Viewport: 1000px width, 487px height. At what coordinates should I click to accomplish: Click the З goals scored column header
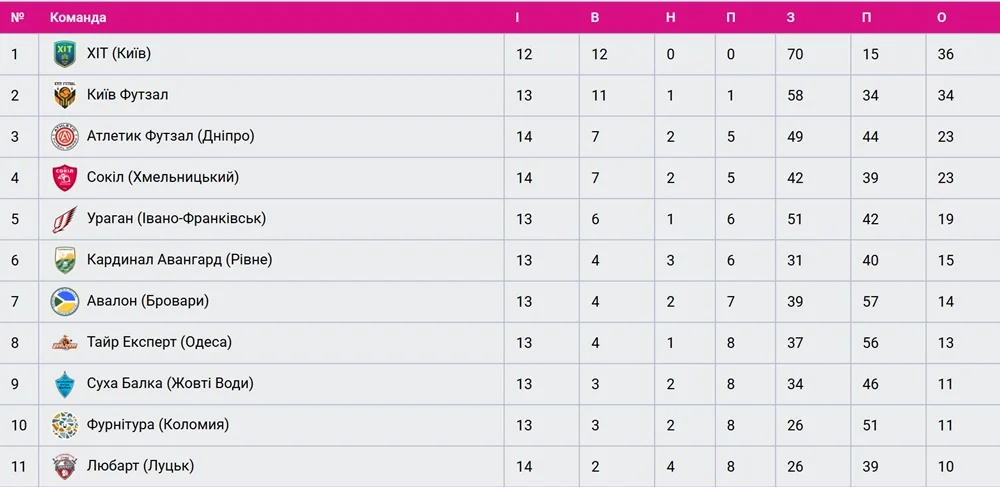[791, 17]
